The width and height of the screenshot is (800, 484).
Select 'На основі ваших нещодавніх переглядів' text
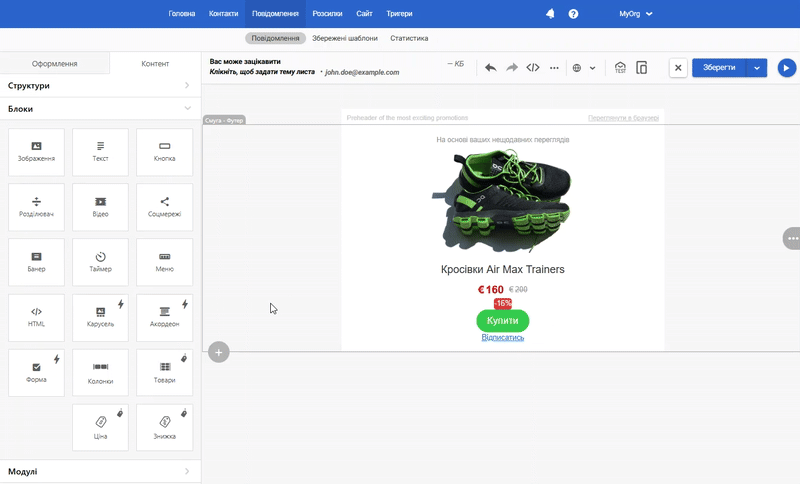coord(503,139)
